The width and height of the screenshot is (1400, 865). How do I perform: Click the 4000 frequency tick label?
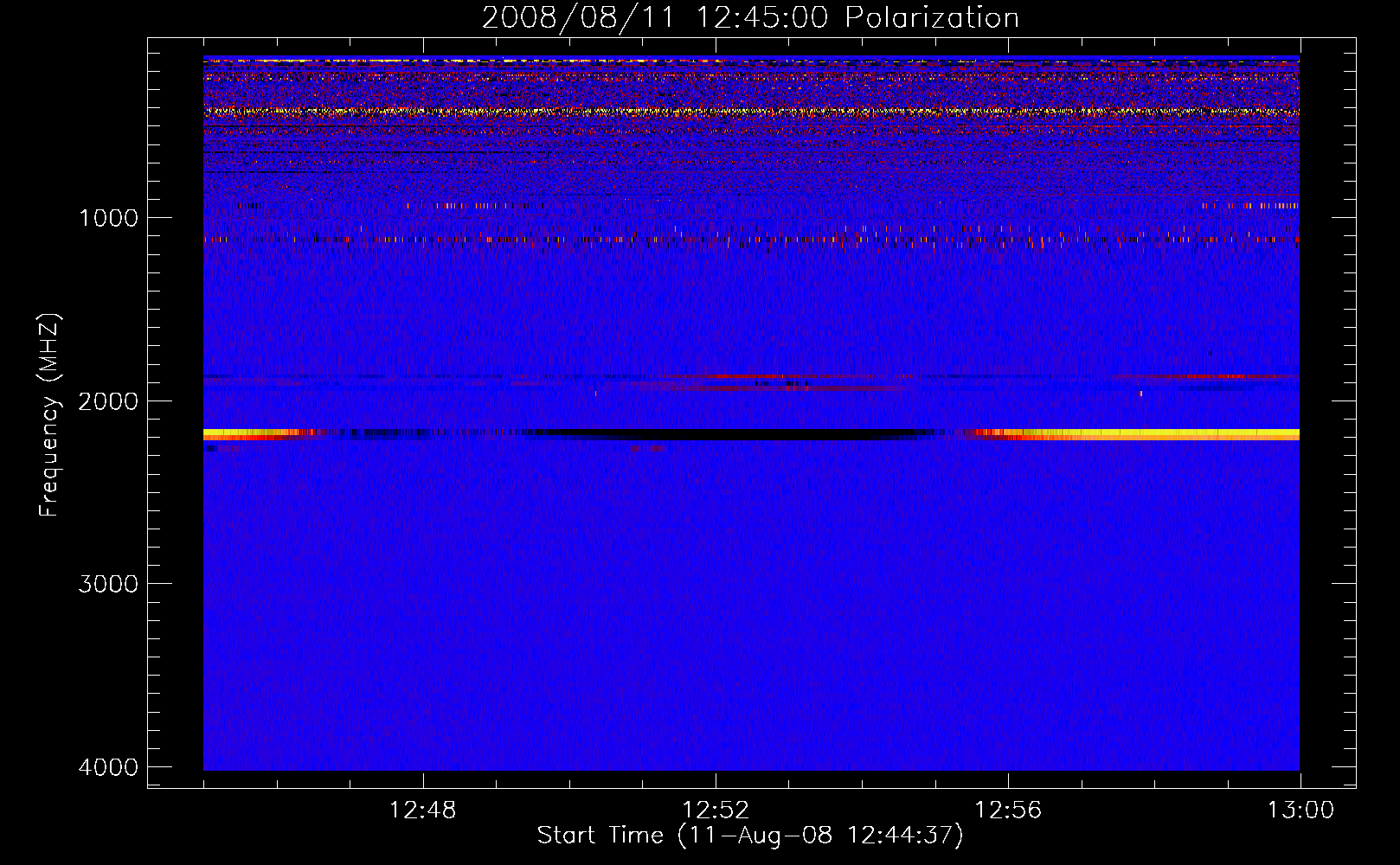click(x=108, y=767)
